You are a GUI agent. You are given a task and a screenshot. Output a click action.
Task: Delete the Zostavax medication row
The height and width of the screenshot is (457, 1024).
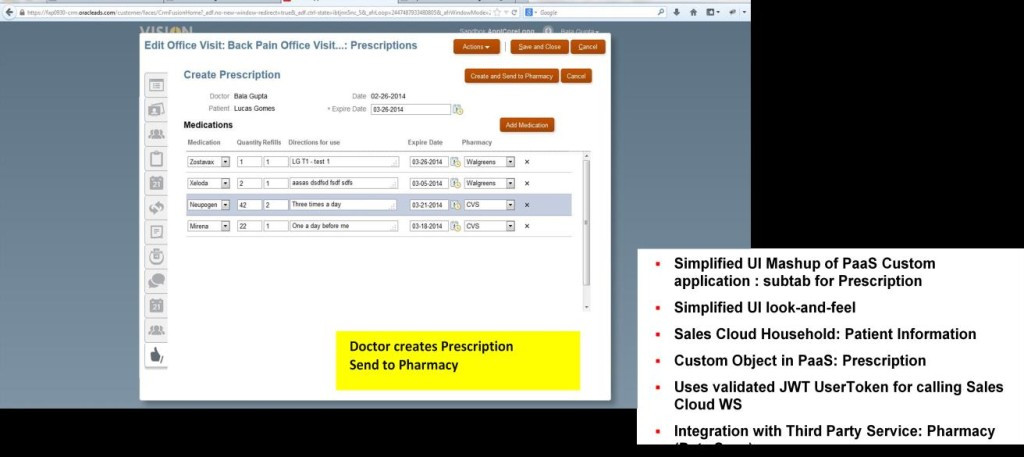(527, 162)
